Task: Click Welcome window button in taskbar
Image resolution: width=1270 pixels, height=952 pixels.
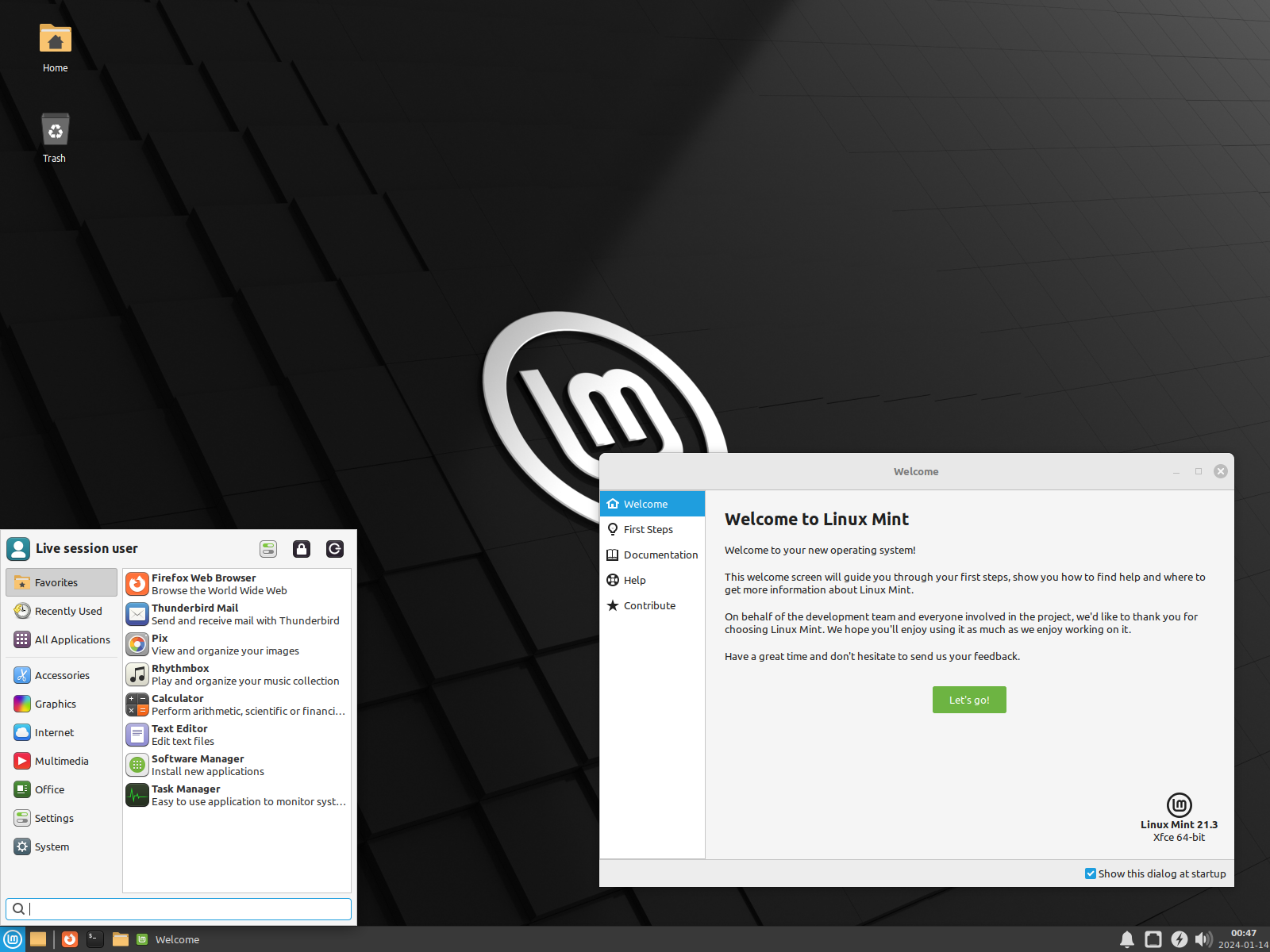Action: point(168,939)
